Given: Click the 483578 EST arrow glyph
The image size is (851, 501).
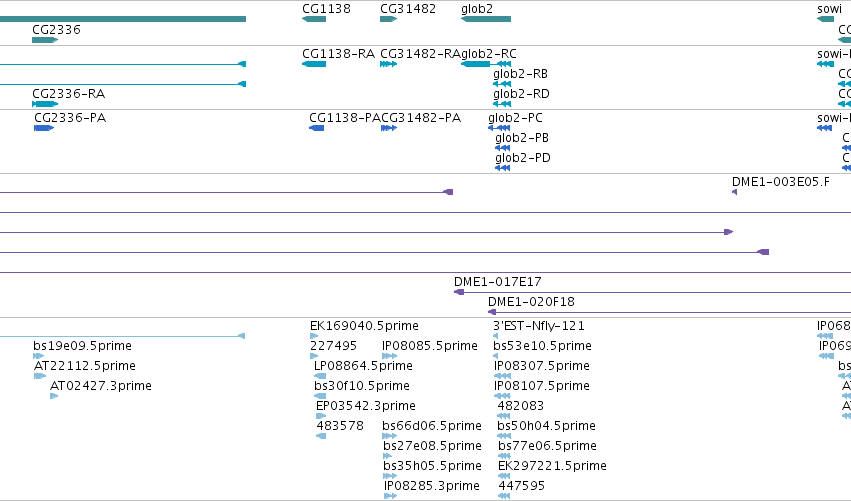Looking at the screenshot, I should pos(321,436).
